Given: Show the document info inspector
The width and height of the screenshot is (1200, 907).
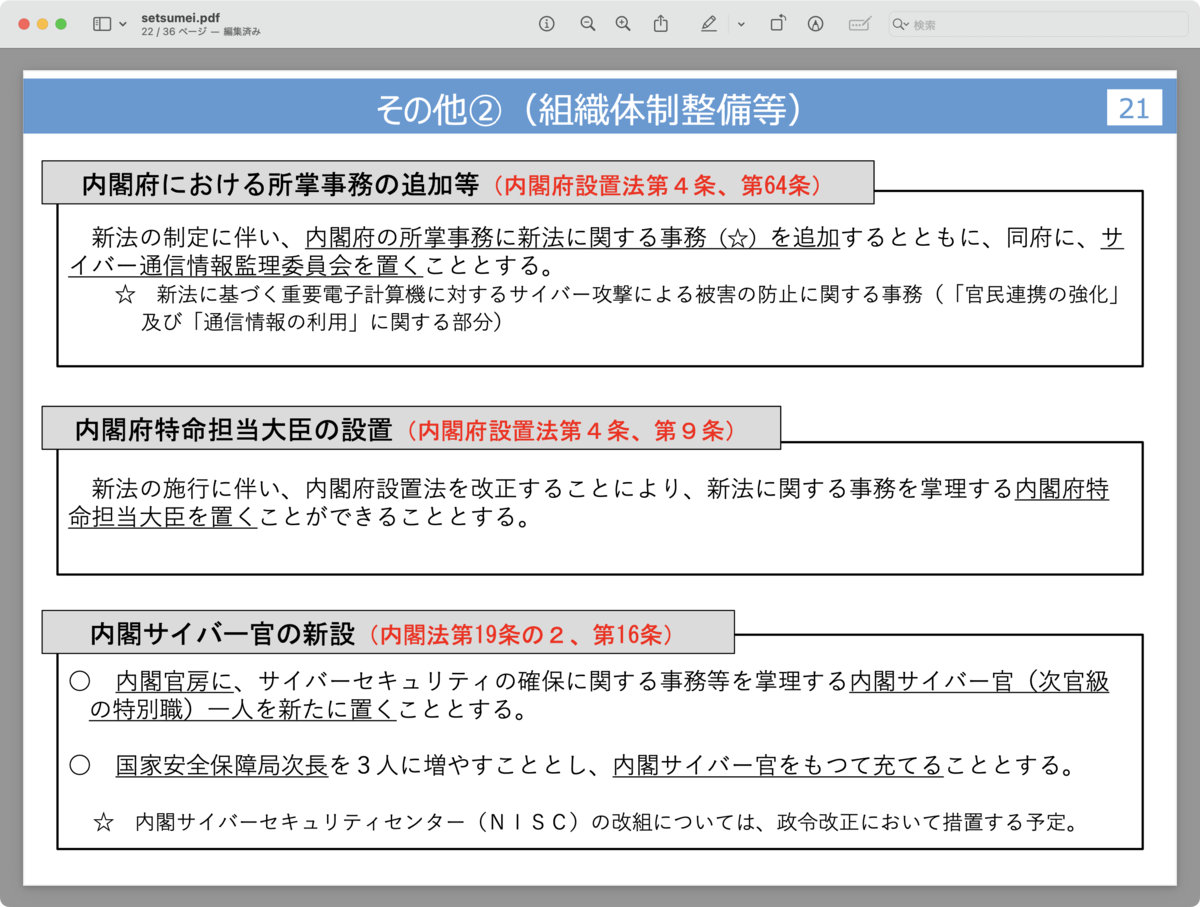Looking at the screenshot, I should tap(546, 24).
